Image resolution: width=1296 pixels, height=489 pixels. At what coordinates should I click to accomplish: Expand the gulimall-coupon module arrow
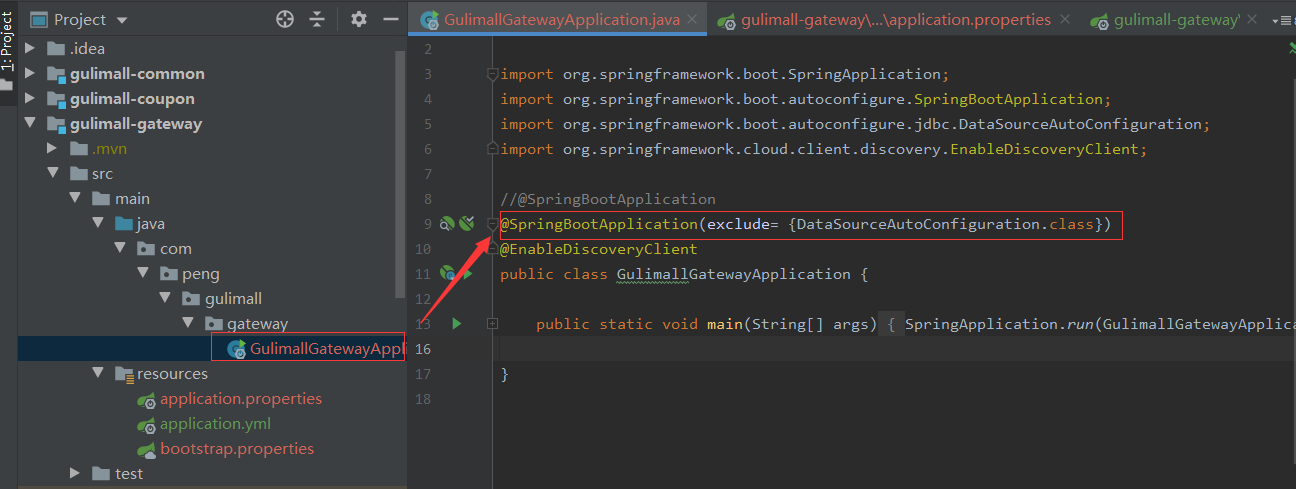coord(30,98)
